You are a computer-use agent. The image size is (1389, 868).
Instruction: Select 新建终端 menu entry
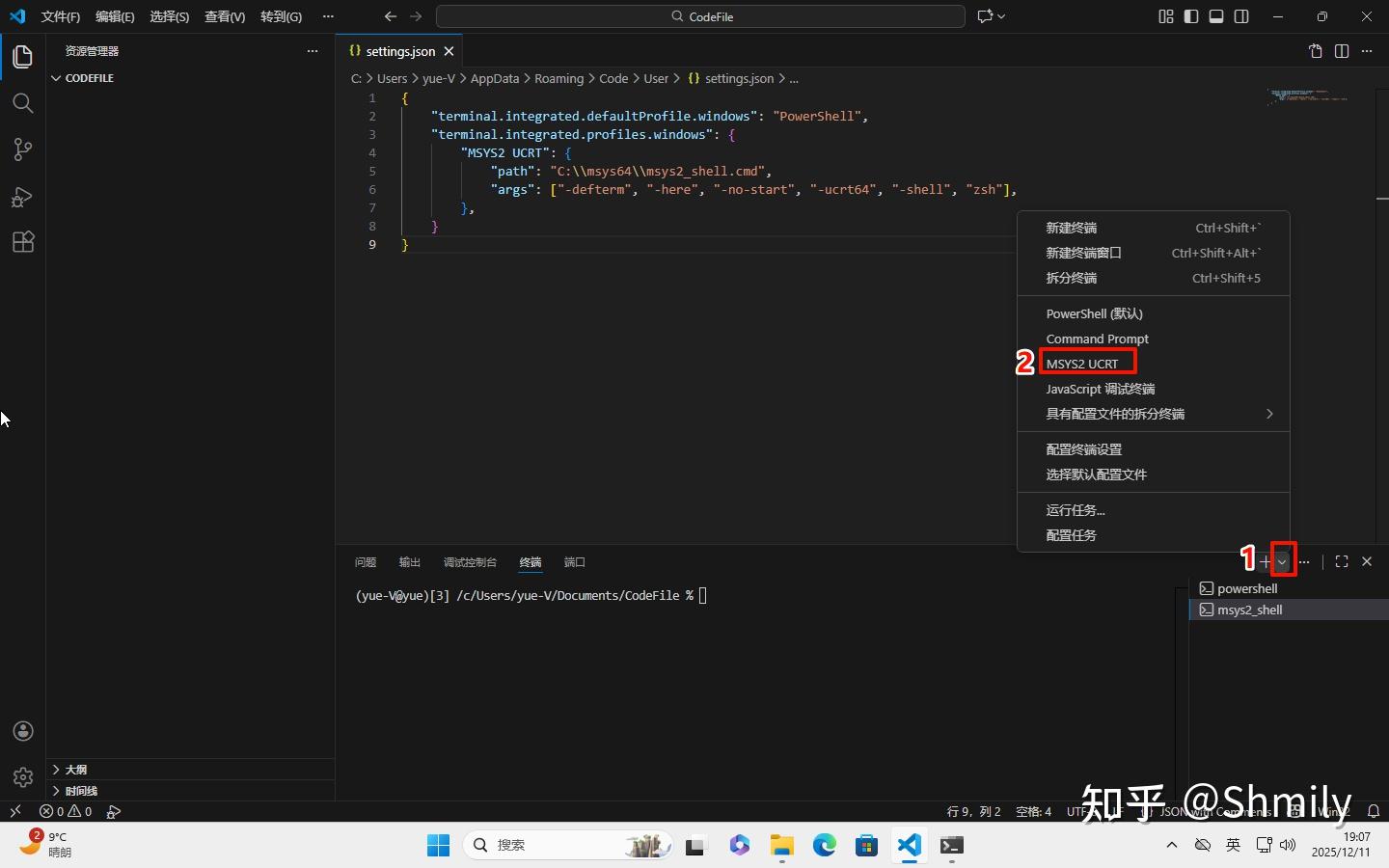pyautogui.click(x=1154, y=228)
